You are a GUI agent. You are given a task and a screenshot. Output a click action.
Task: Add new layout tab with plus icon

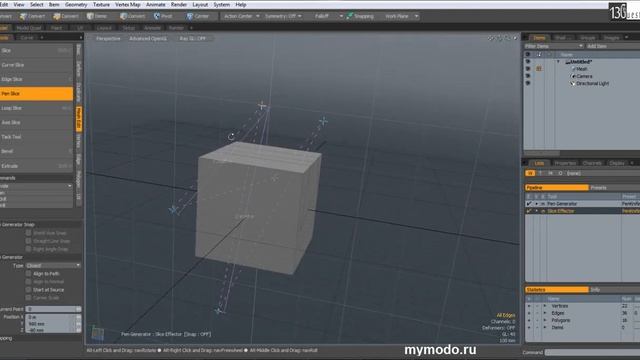point(191,28)
